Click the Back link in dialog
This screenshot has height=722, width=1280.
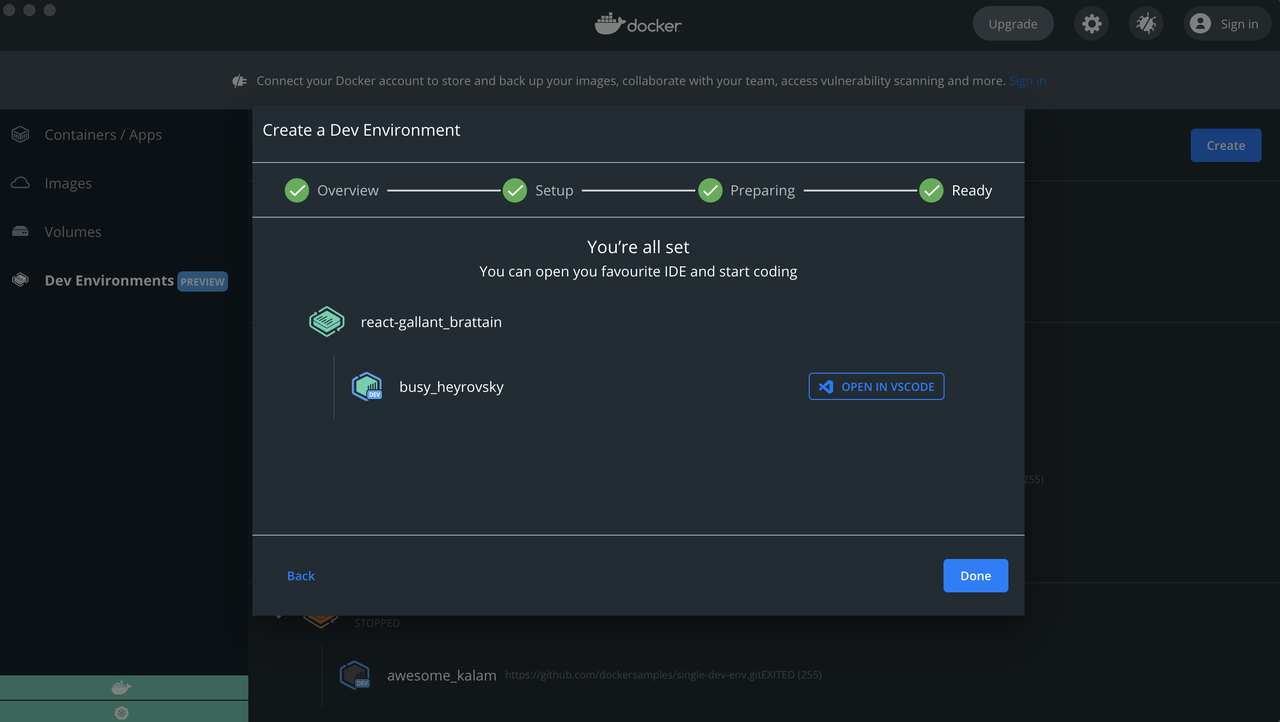(300, 576)
